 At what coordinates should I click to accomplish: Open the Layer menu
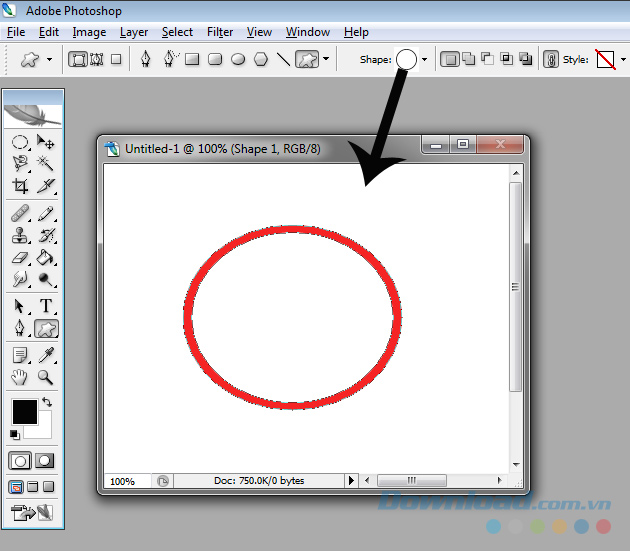point(134,32)
